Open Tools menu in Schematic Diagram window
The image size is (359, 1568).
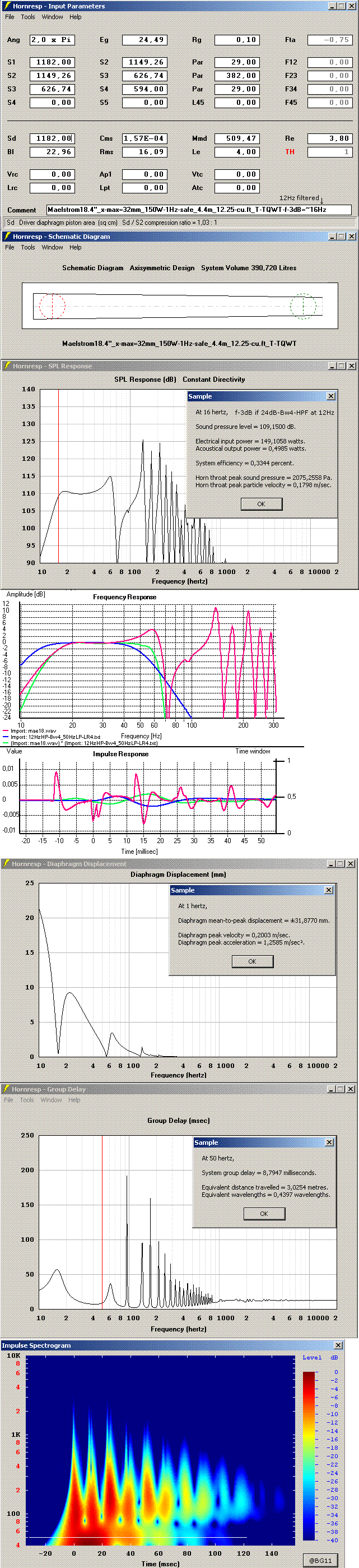[x=28, y=247]
